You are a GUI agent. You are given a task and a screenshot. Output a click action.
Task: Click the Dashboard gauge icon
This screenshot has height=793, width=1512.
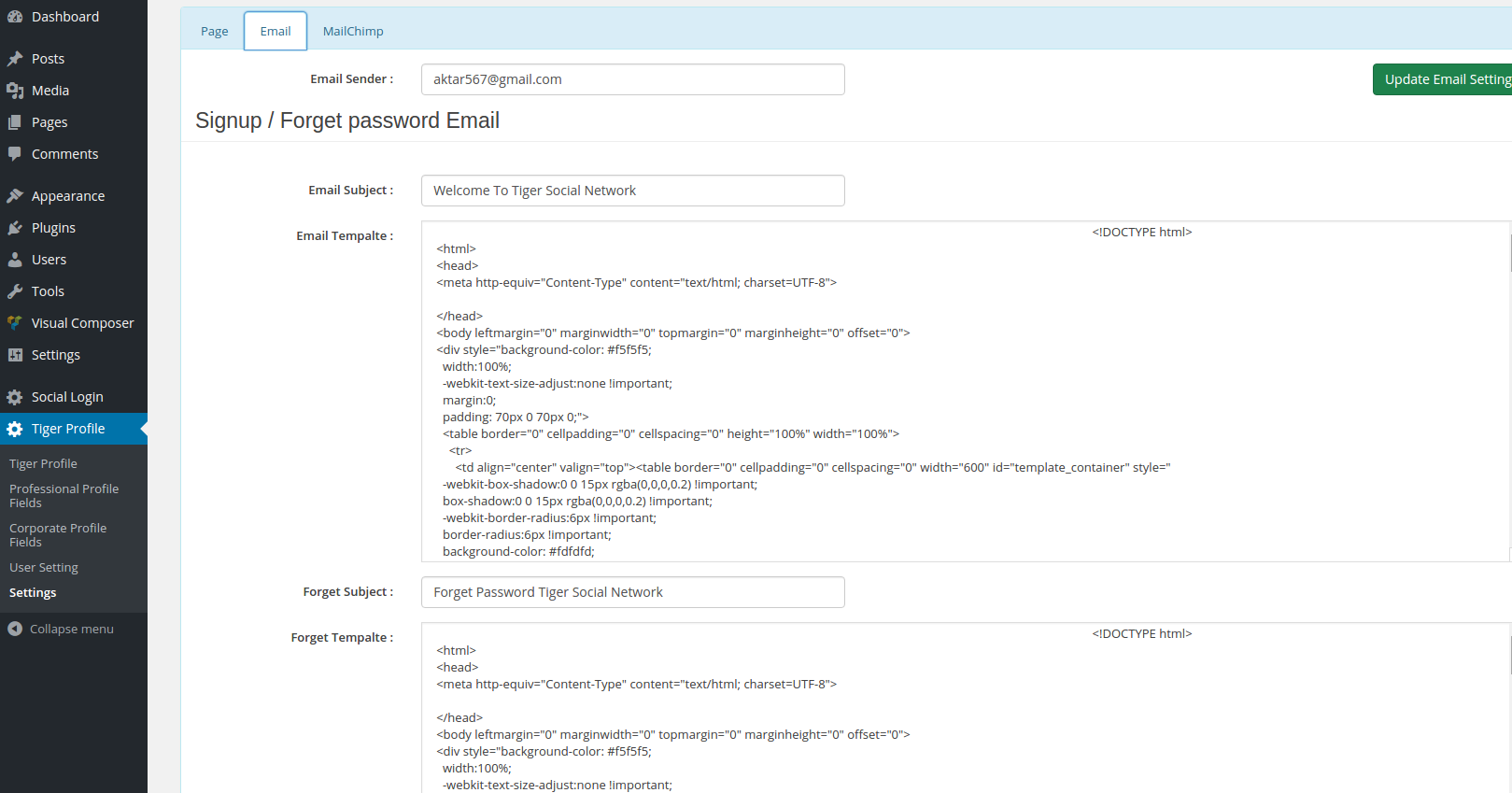pyautogui.click(x=15, y=17)
